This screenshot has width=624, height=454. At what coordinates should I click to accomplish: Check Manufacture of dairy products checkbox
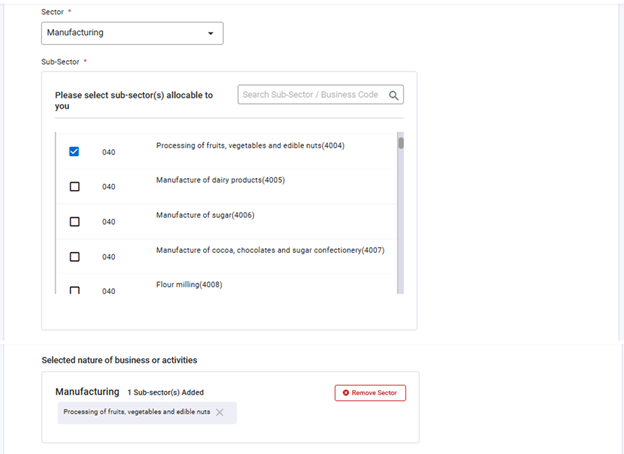74,187
